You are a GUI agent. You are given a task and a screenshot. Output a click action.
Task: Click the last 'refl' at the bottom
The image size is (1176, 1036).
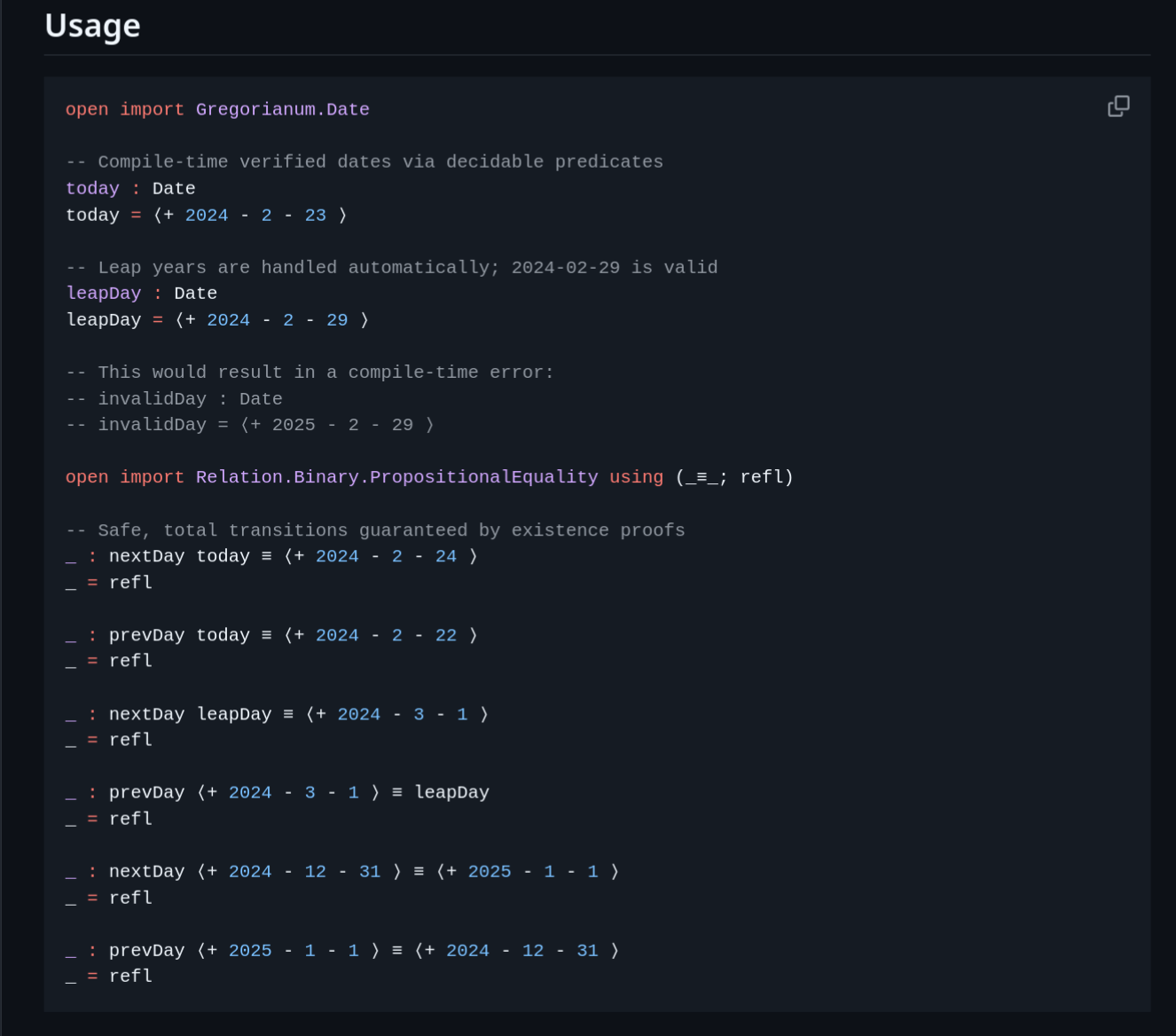click(x=130, y=976)
